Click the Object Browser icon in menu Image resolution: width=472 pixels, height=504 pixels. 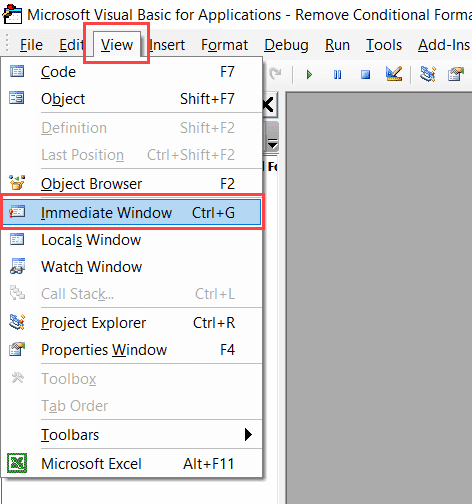[x=17, y=182]
